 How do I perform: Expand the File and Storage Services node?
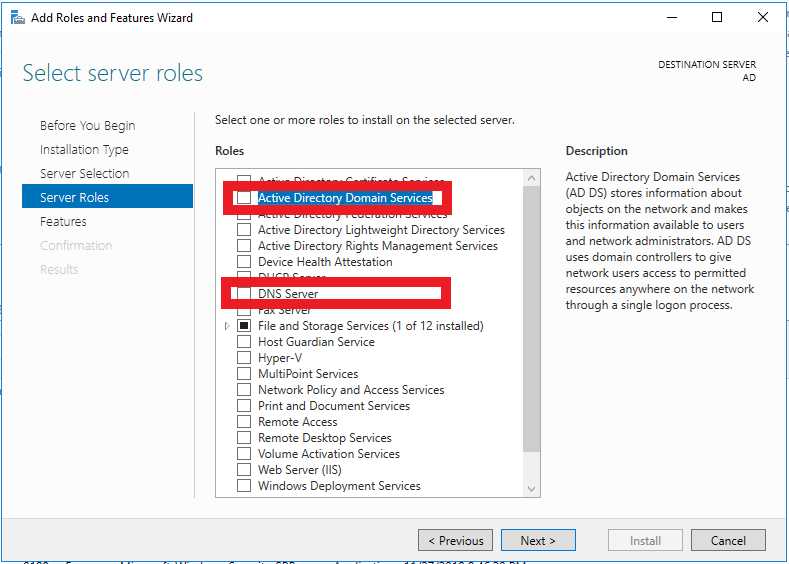point(227,326)
